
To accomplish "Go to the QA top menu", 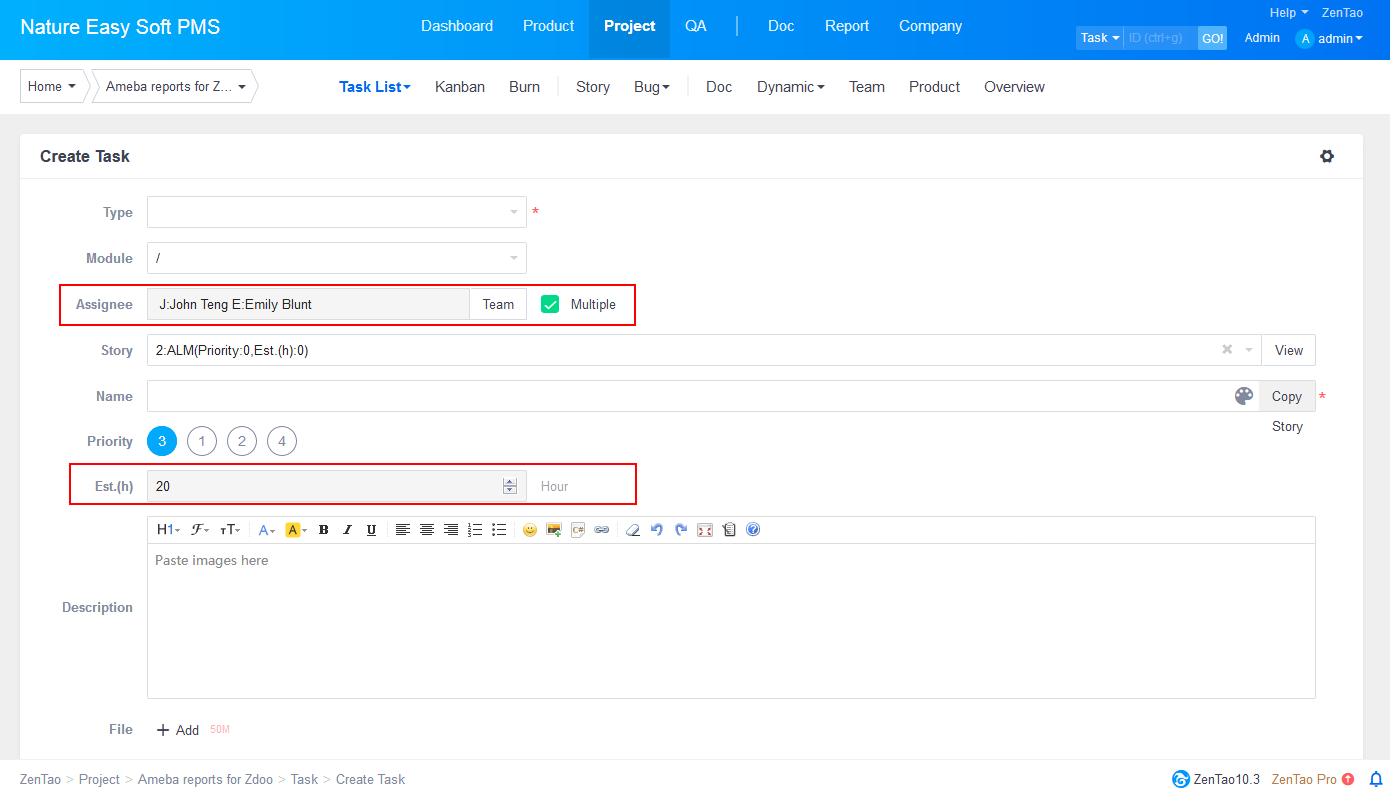I will 696,26.
